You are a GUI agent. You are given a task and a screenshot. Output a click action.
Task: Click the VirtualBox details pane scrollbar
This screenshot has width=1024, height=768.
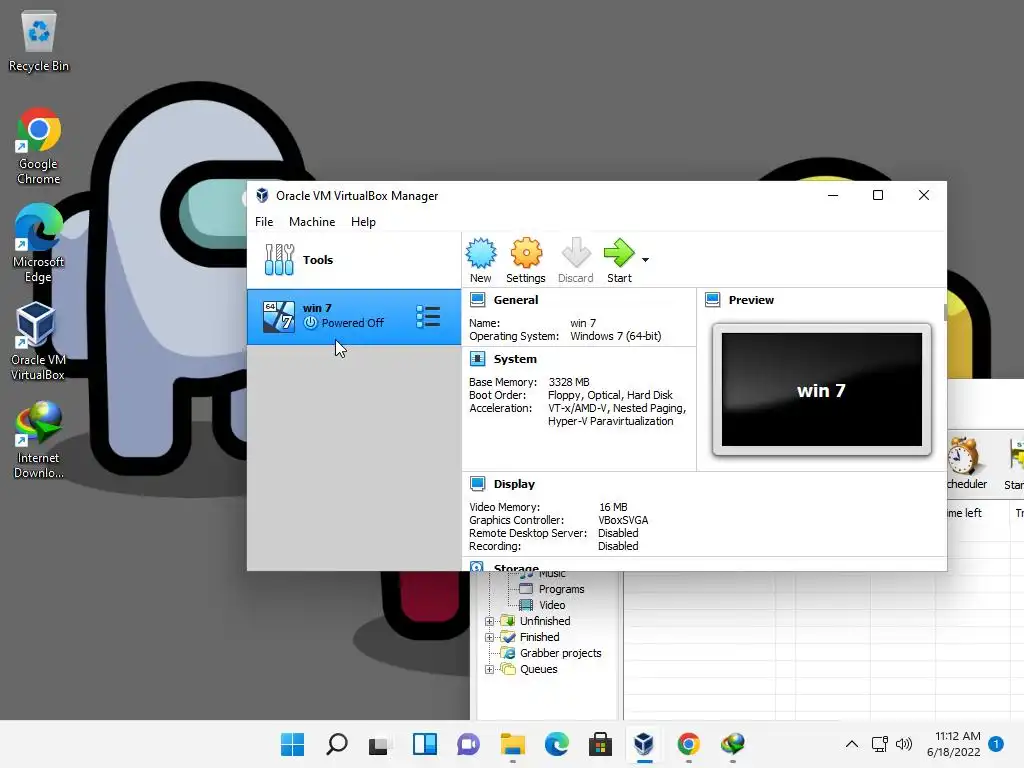coord(945,312)
